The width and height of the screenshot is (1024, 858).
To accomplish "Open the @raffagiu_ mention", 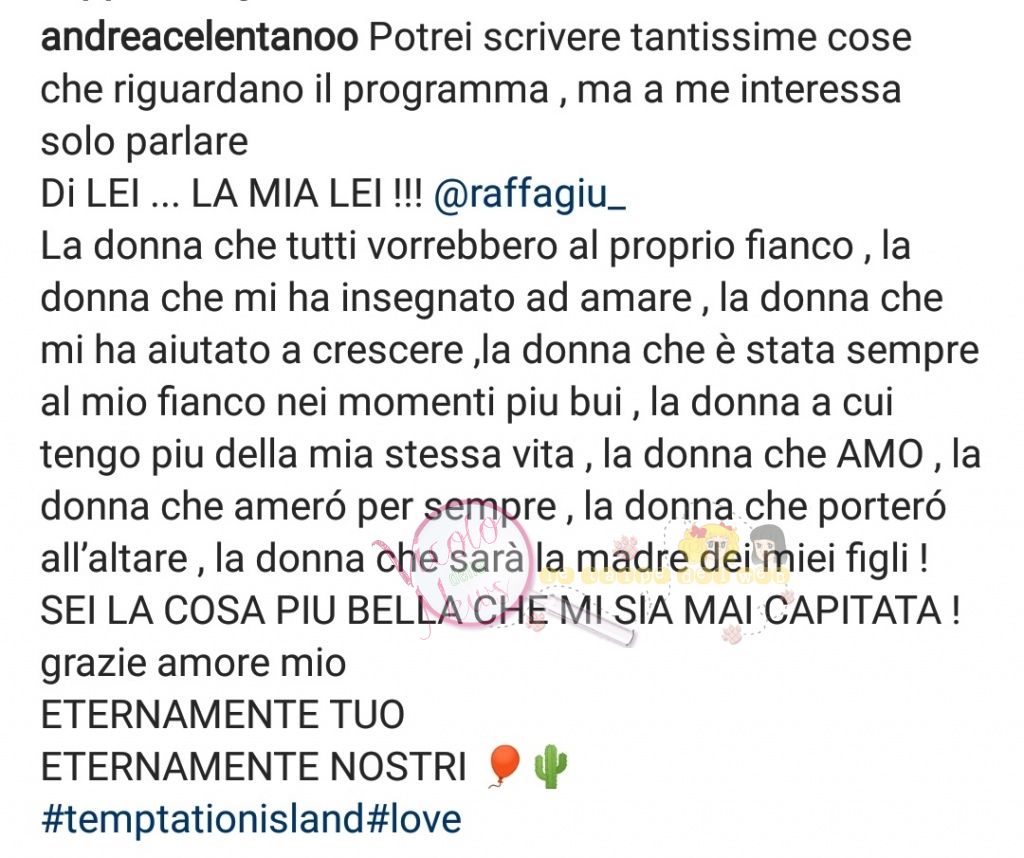I will (530, 195).
